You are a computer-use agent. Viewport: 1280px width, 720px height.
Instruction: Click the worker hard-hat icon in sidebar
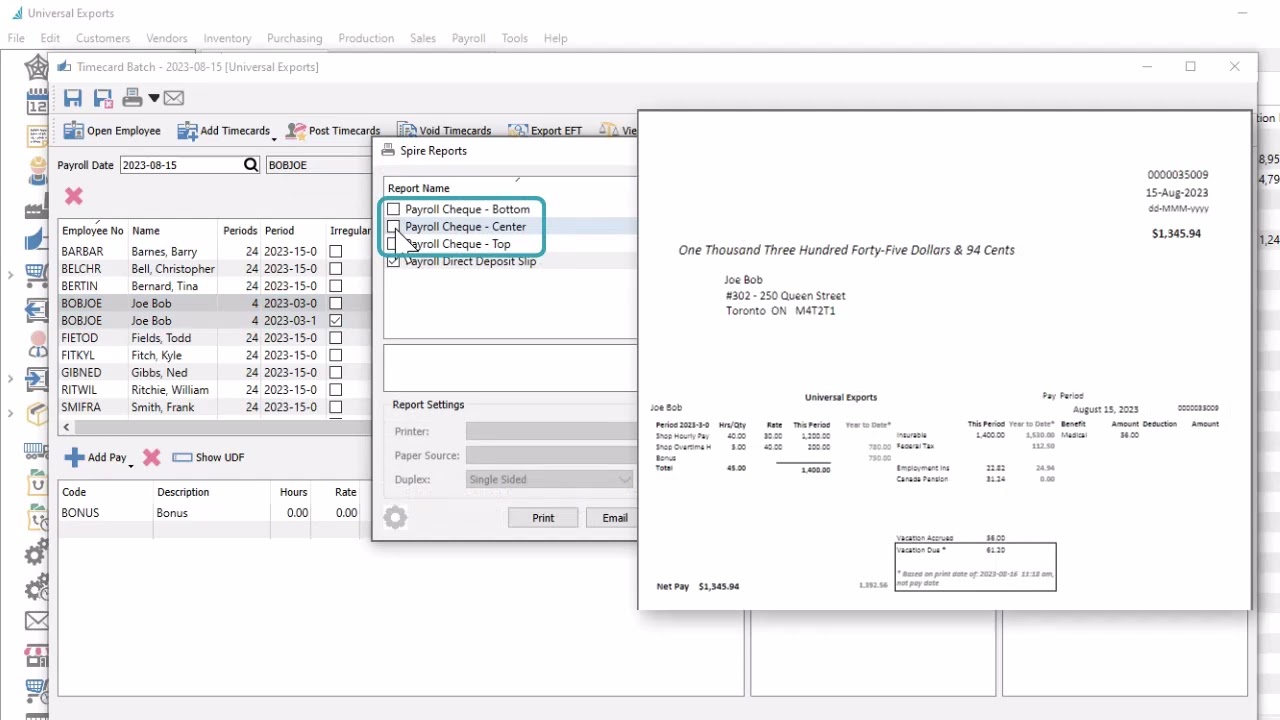click(37, 169)
